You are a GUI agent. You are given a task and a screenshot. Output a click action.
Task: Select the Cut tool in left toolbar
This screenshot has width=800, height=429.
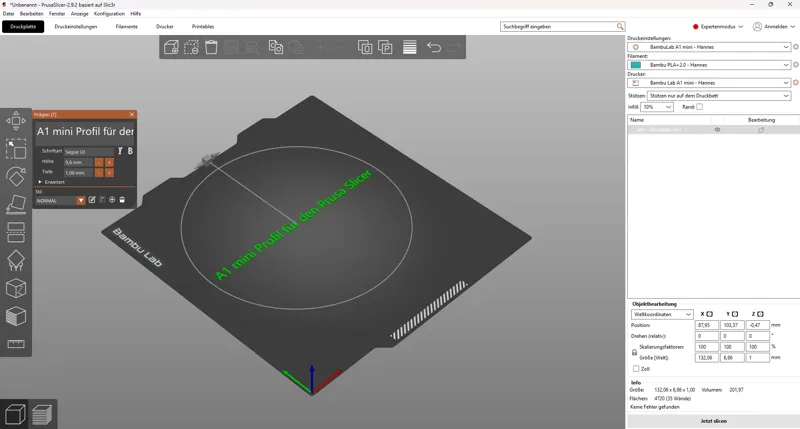point(16,232)
